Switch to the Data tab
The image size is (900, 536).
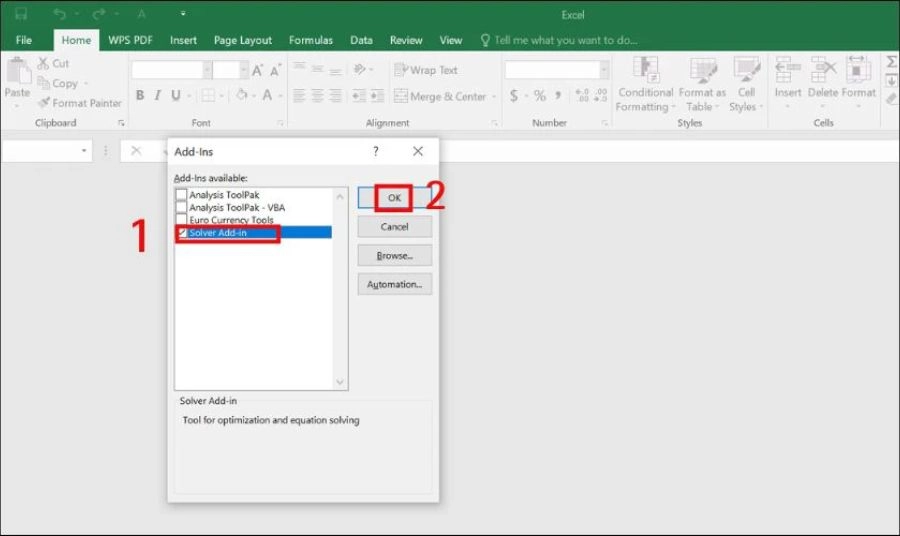361,40
